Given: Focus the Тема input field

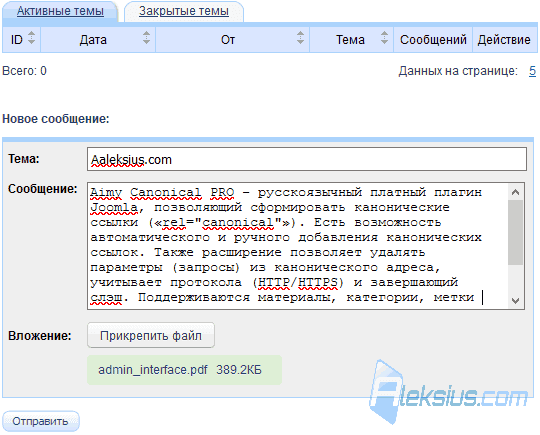Looking at the screenshot, I should [x=307, y=159].
